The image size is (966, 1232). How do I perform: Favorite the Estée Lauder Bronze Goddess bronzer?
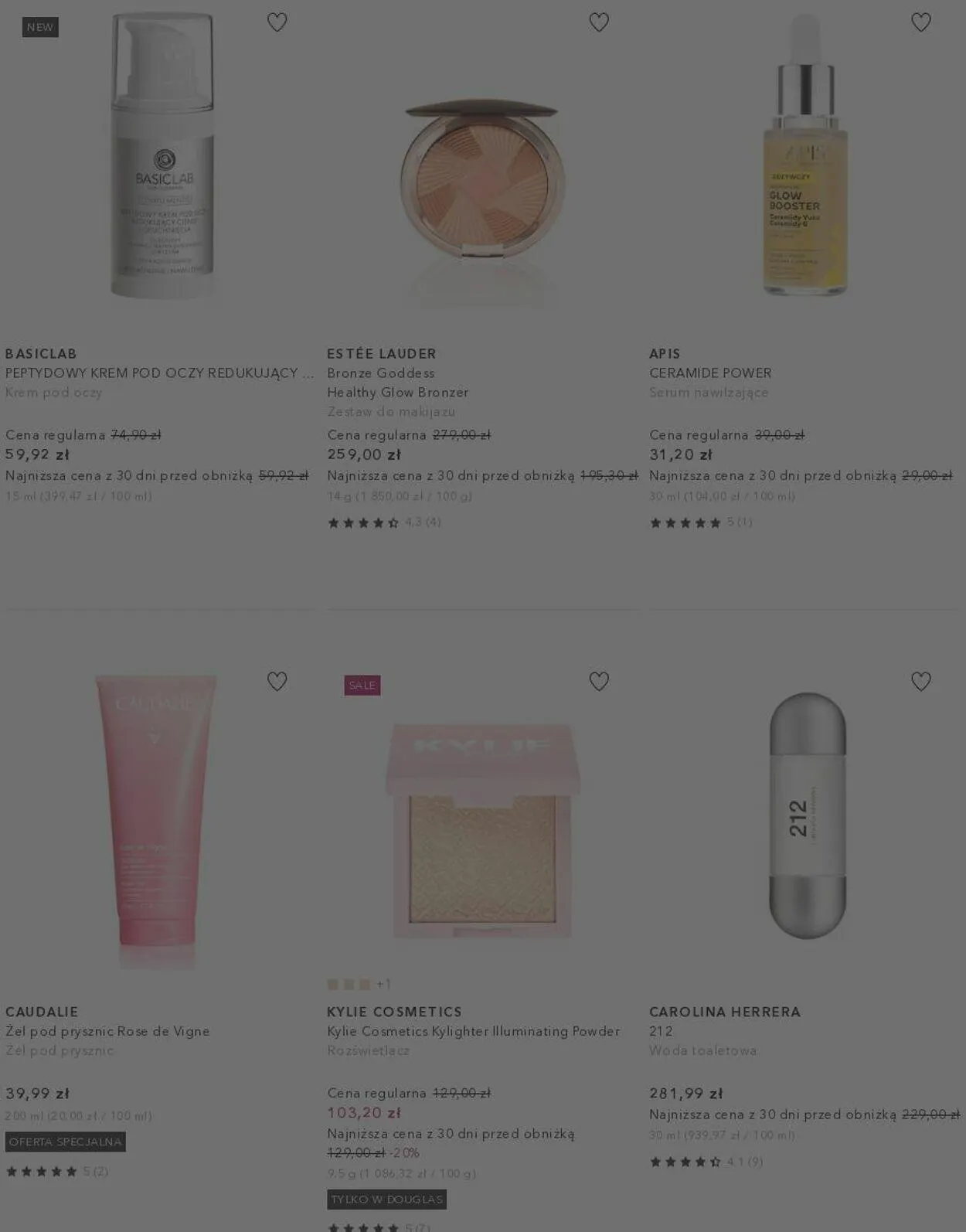click(x=599, y=22)
